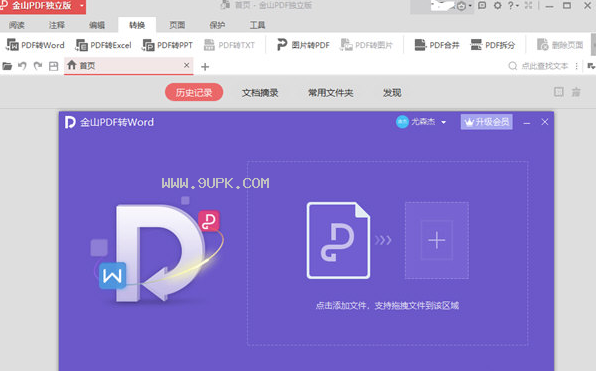Open the settings gear icon

(x=497, y=5)
